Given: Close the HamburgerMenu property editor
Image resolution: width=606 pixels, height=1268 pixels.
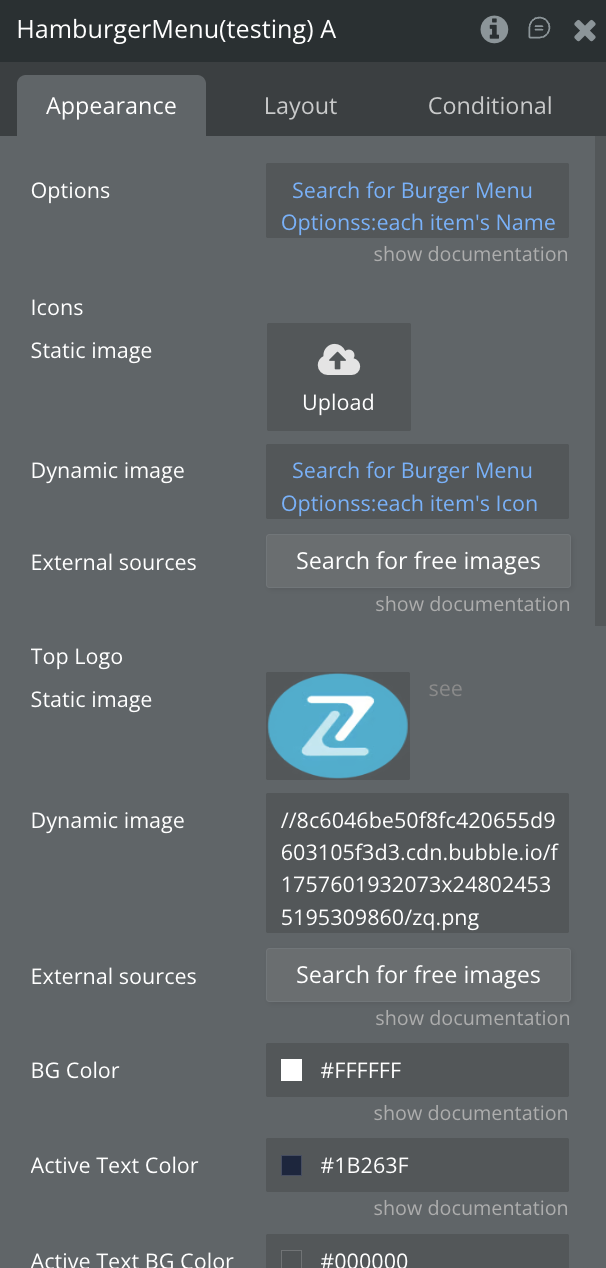Looking at the screenshot, I should click(x=585, y=30).
